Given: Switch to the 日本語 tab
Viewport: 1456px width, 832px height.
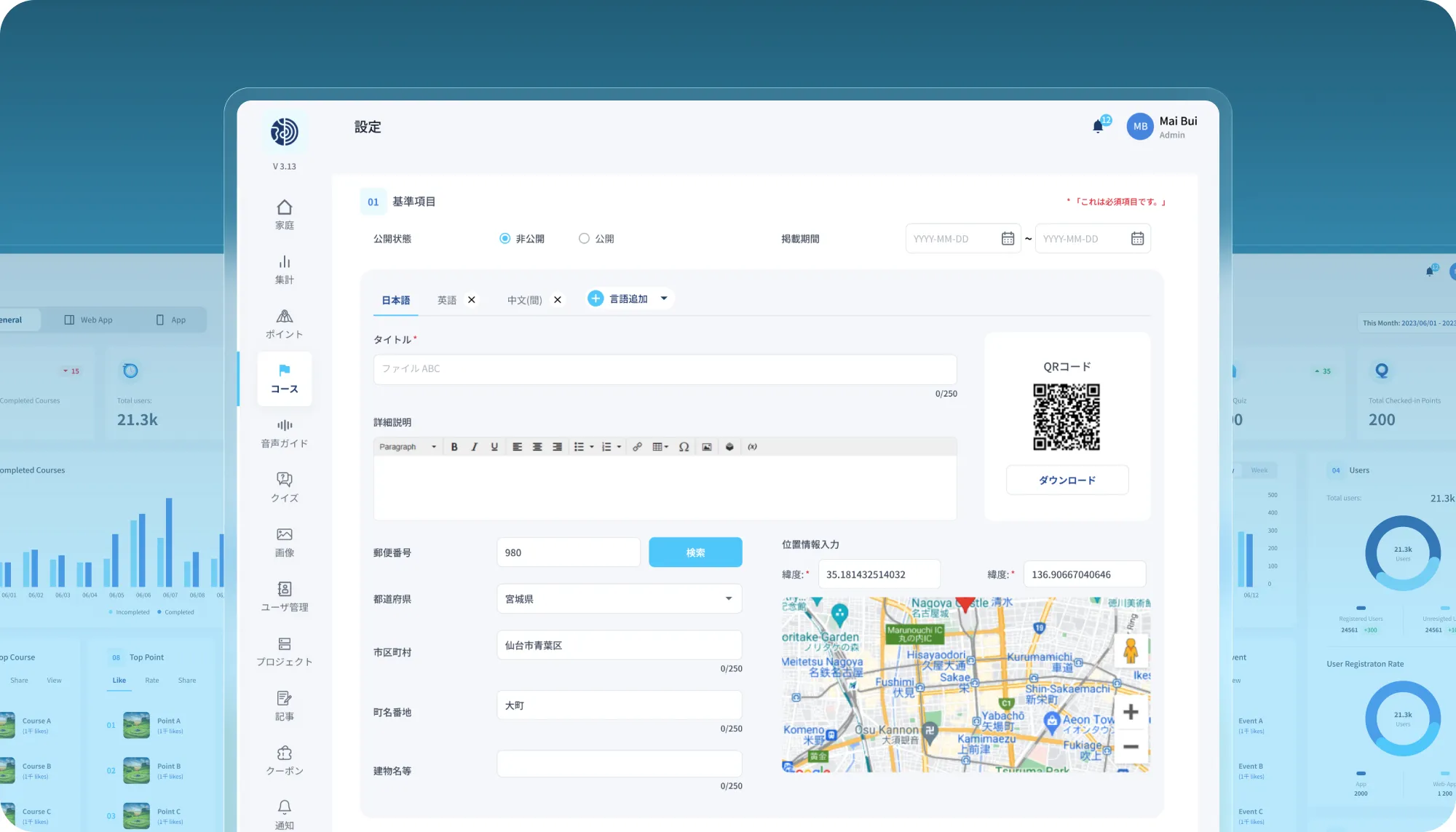Looking at the screenshot, I should tap(395, 300).
